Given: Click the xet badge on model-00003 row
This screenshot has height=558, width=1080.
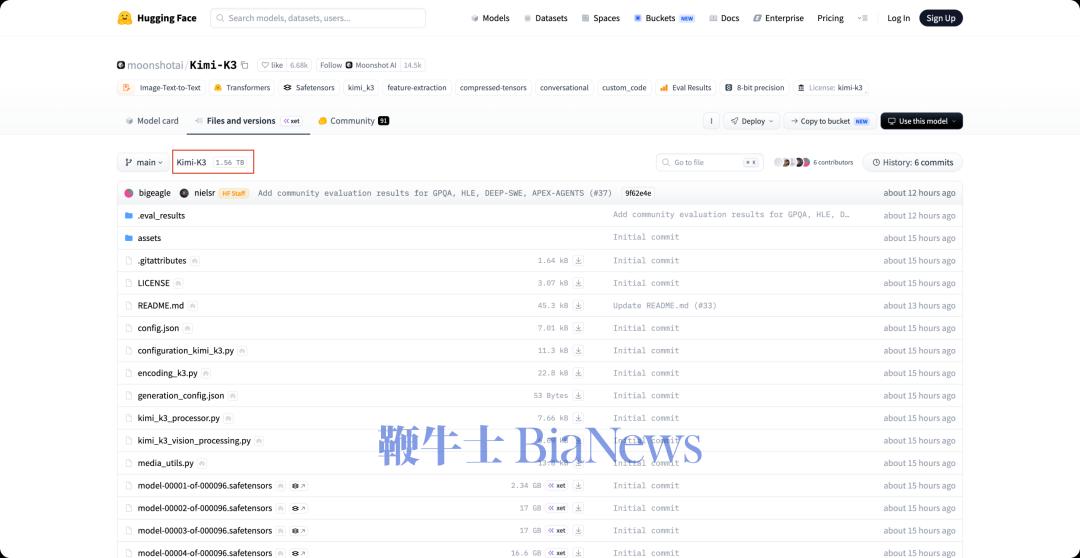Looking at the screenshot, I should pyautogui.click(x=557, y=530).
